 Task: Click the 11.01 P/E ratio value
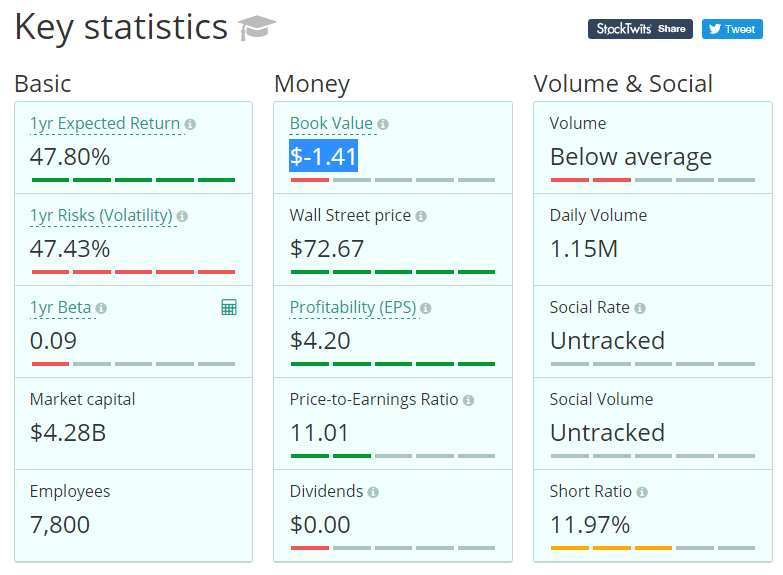click(x=319, y=433)
